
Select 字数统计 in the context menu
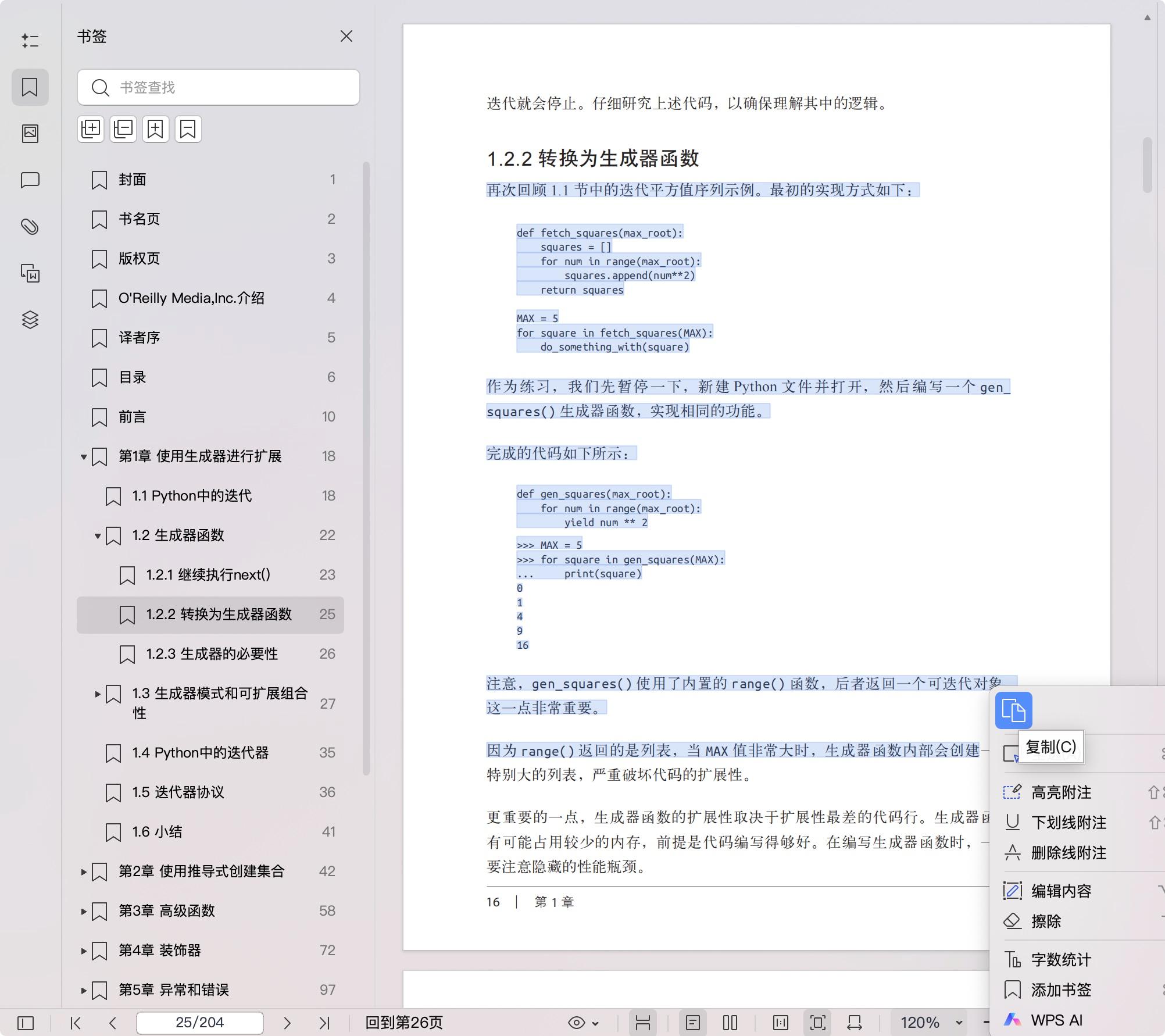(1060, 959)
